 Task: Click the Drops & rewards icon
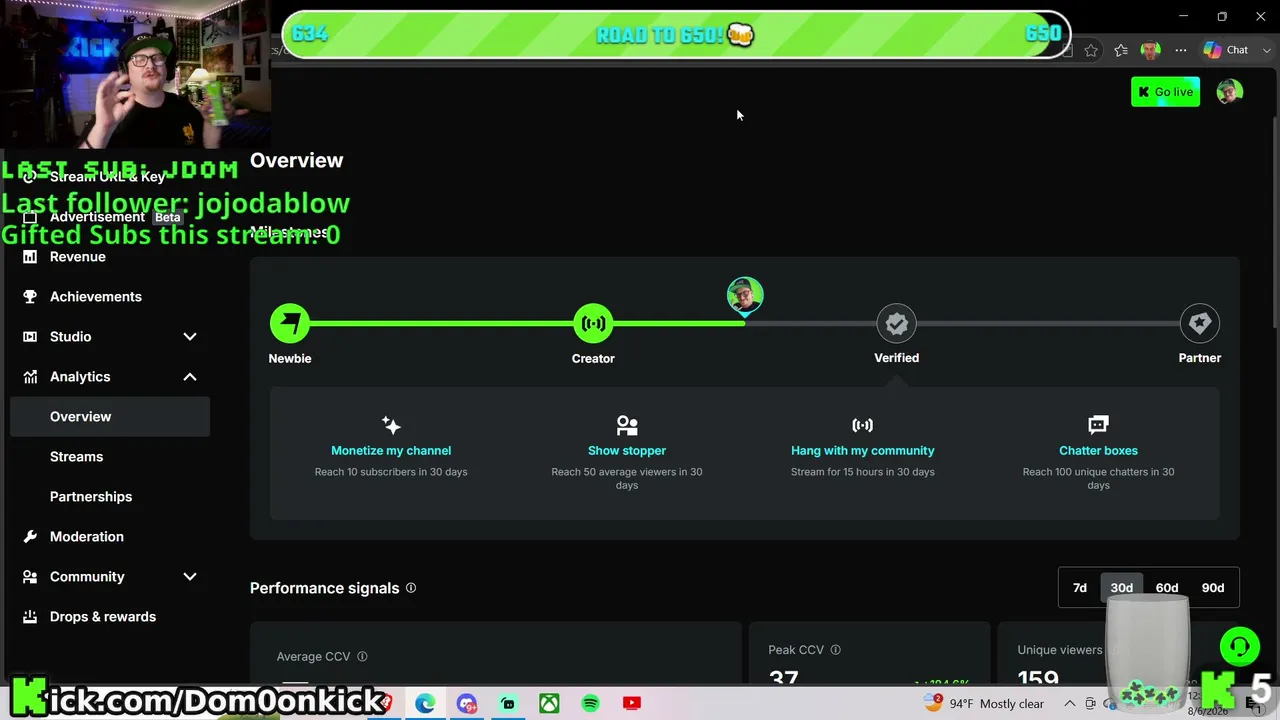[30, 617]
